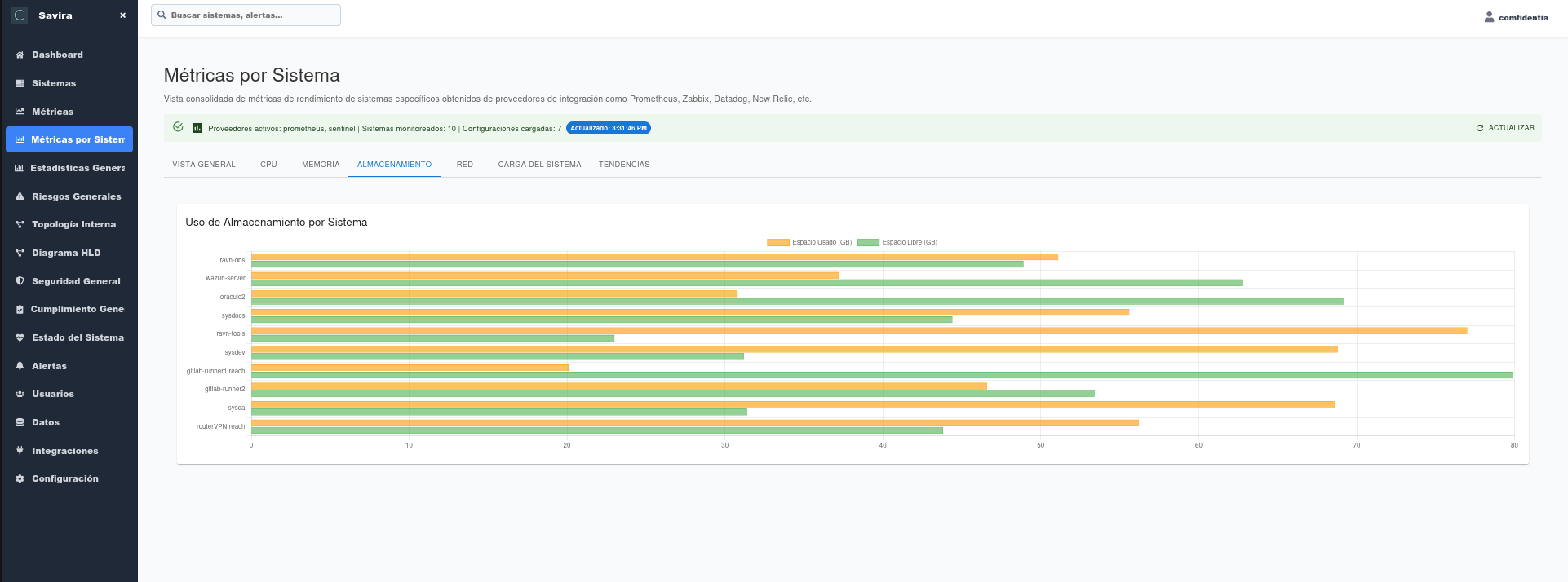The image size is (1568, 582).
Task: Click the Alertas bell icon
Action: point(20,366)
